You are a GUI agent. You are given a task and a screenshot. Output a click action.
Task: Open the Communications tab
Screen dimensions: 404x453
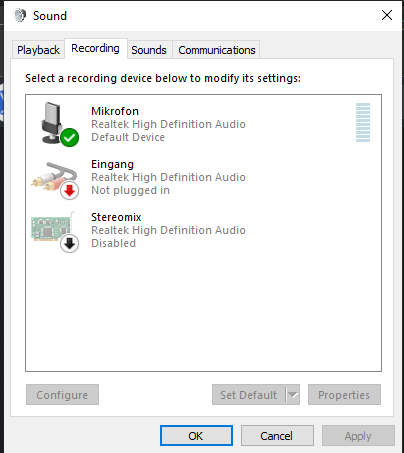(217, 50)
